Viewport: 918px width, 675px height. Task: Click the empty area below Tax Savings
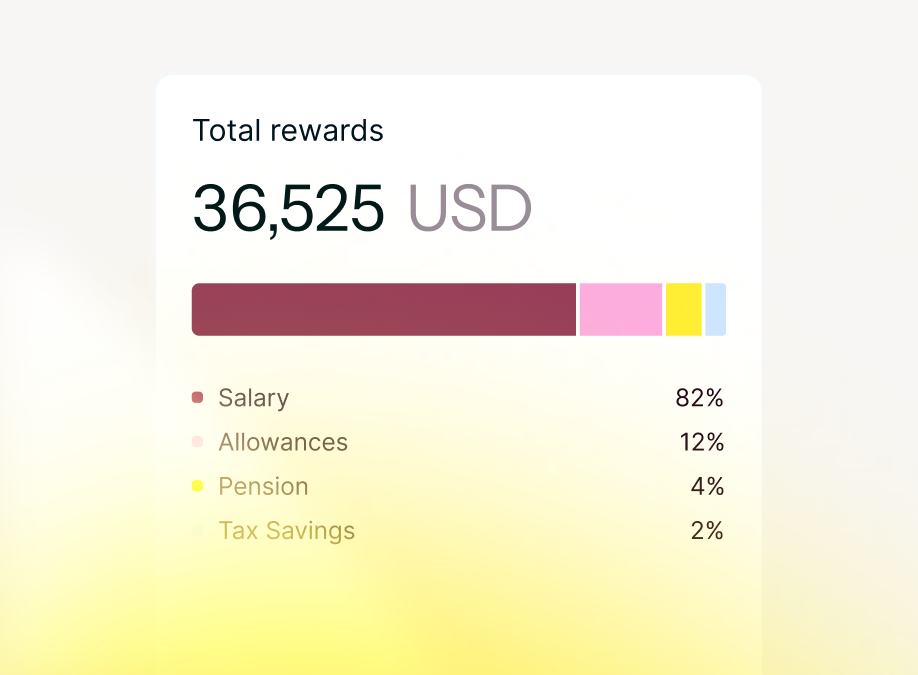tap(459, 609)
